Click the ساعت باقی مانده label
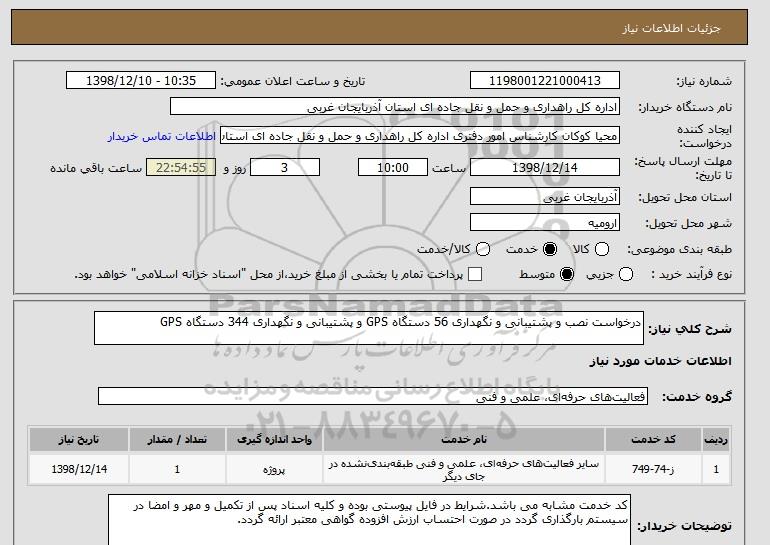Viewport: 770px width, 545px height. click(x=96, y=168)
